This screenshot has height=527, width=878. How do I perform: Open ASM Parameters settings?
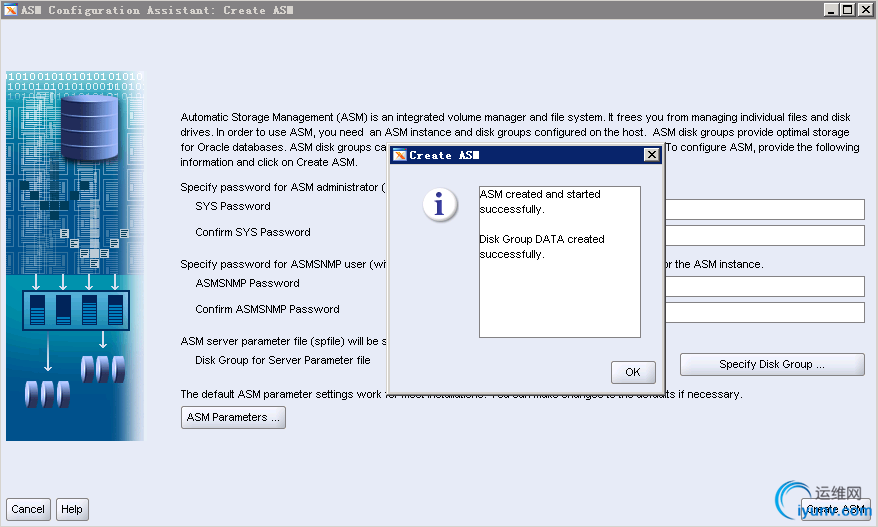click(x=233, y=417)
